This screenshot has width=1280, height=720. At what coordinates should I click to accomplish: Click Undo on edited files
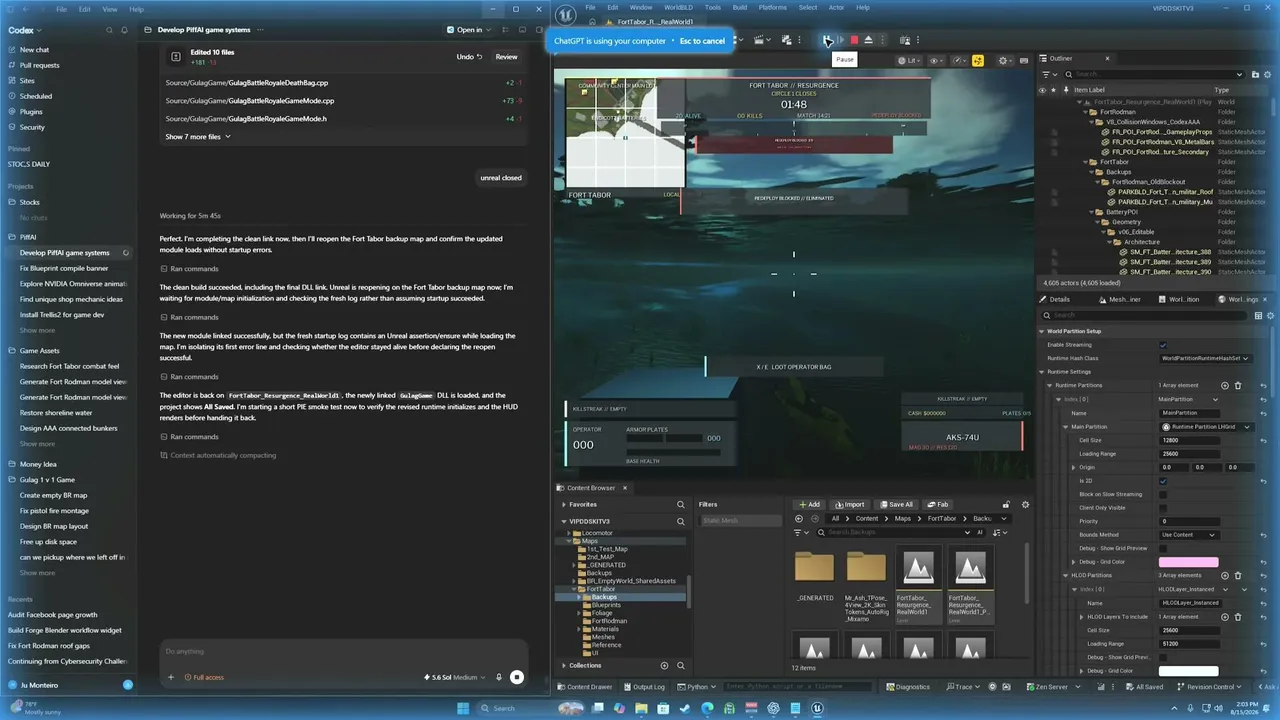(x=470, y=57)
